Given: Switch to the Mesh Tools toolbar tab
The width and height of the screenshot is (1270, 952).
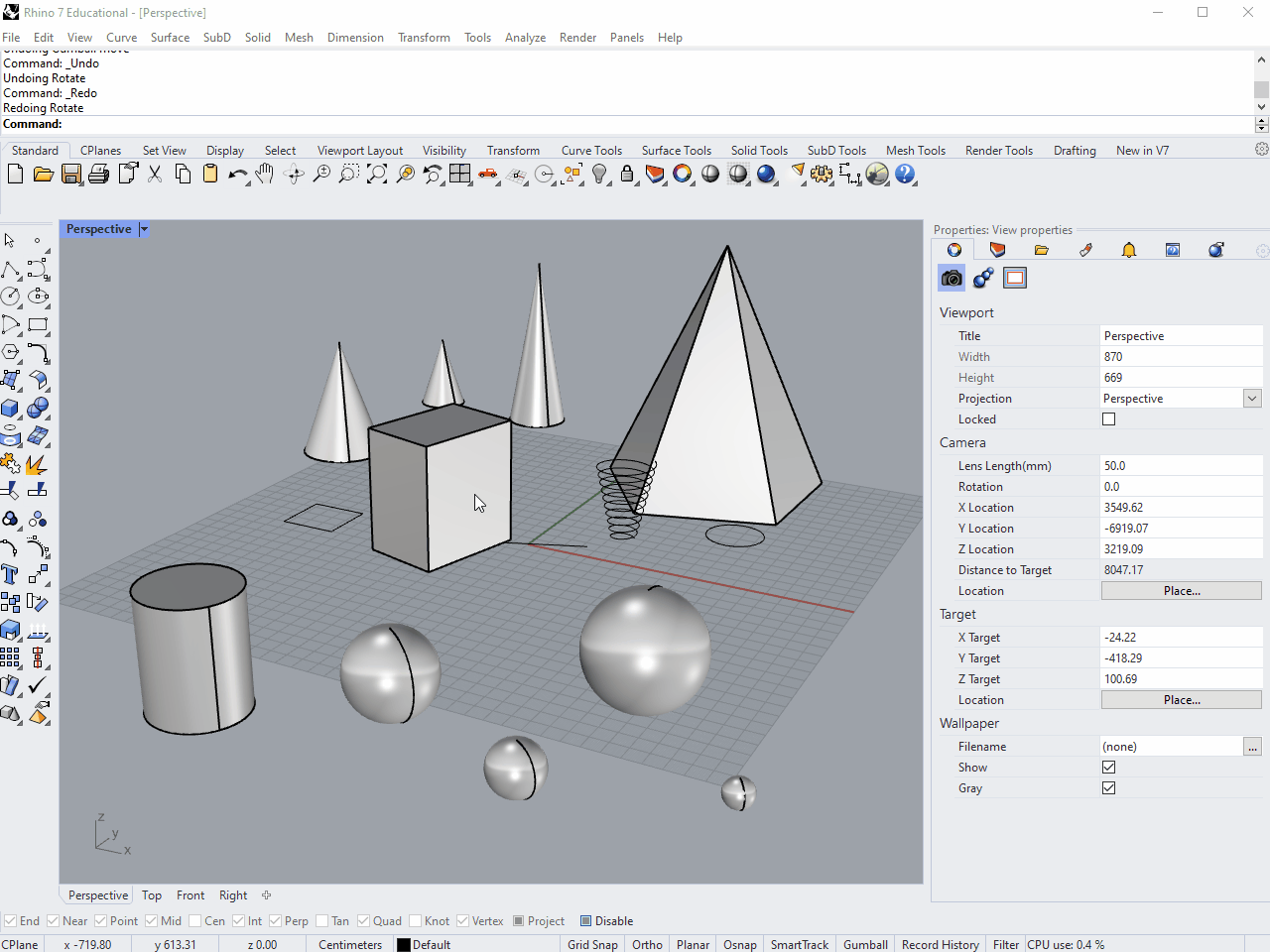Looking at the screenshot, I should click(x=916, y=151).
